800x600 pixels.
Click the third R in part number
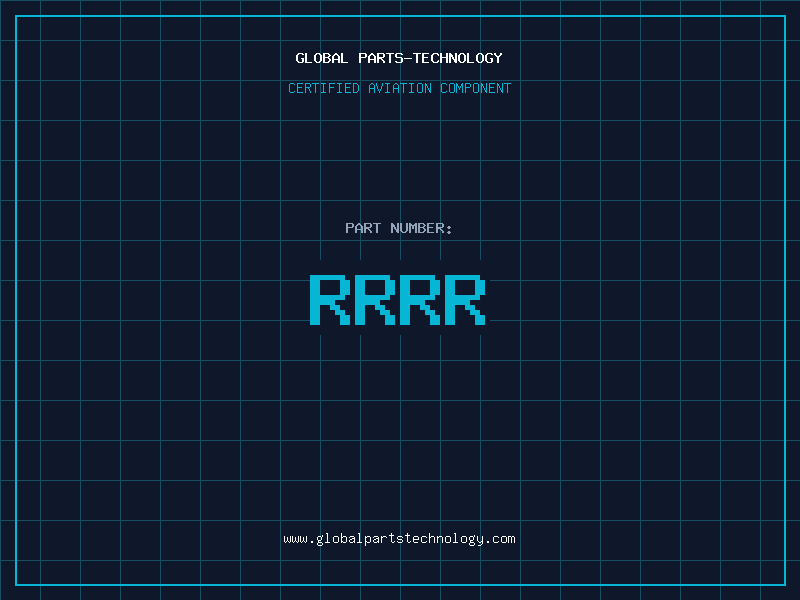(420, 300)
